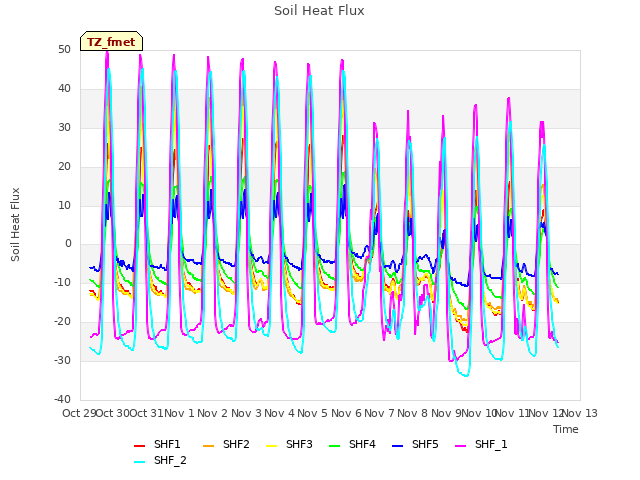Click the SHF4 legend entry
This screenshot has width=640, height=480.
[352, 444]
